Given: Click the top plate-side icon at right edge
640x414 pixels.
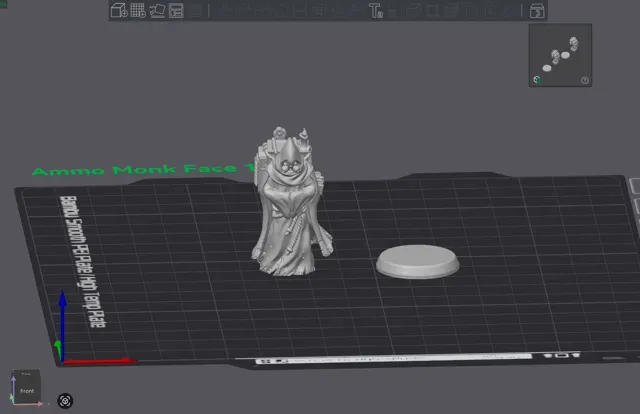Looking at the screenshot, I should 635,186.
